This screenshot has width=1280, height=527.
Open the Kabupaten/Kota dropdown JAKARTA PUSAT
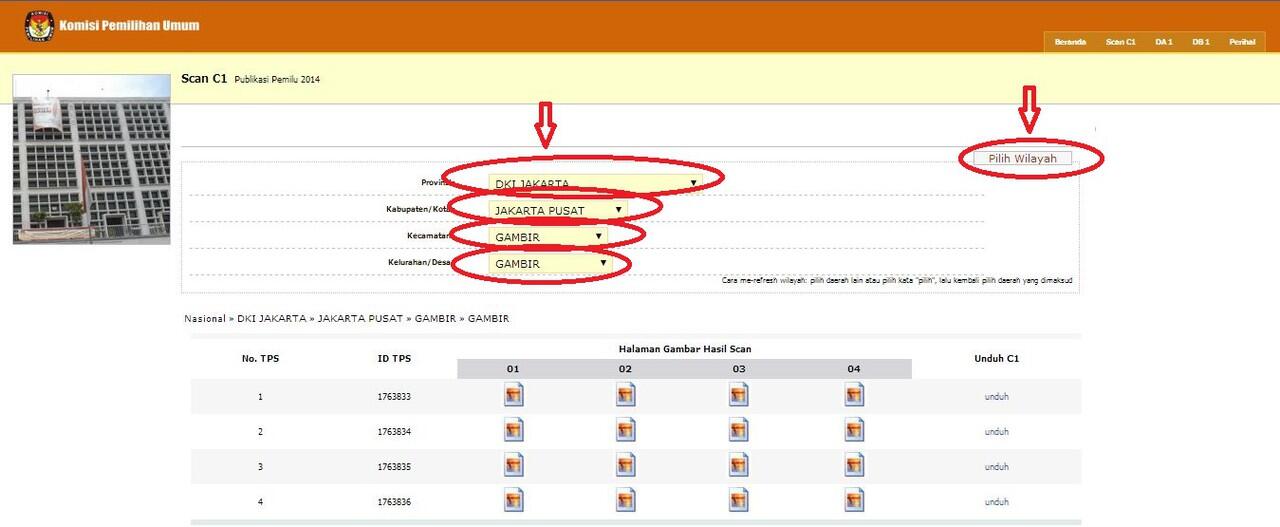pos(558,210)
